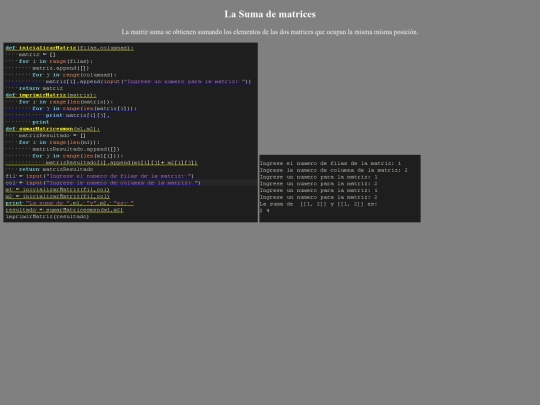Click the code line "print matriz[i][j],"

coord(77,115)
